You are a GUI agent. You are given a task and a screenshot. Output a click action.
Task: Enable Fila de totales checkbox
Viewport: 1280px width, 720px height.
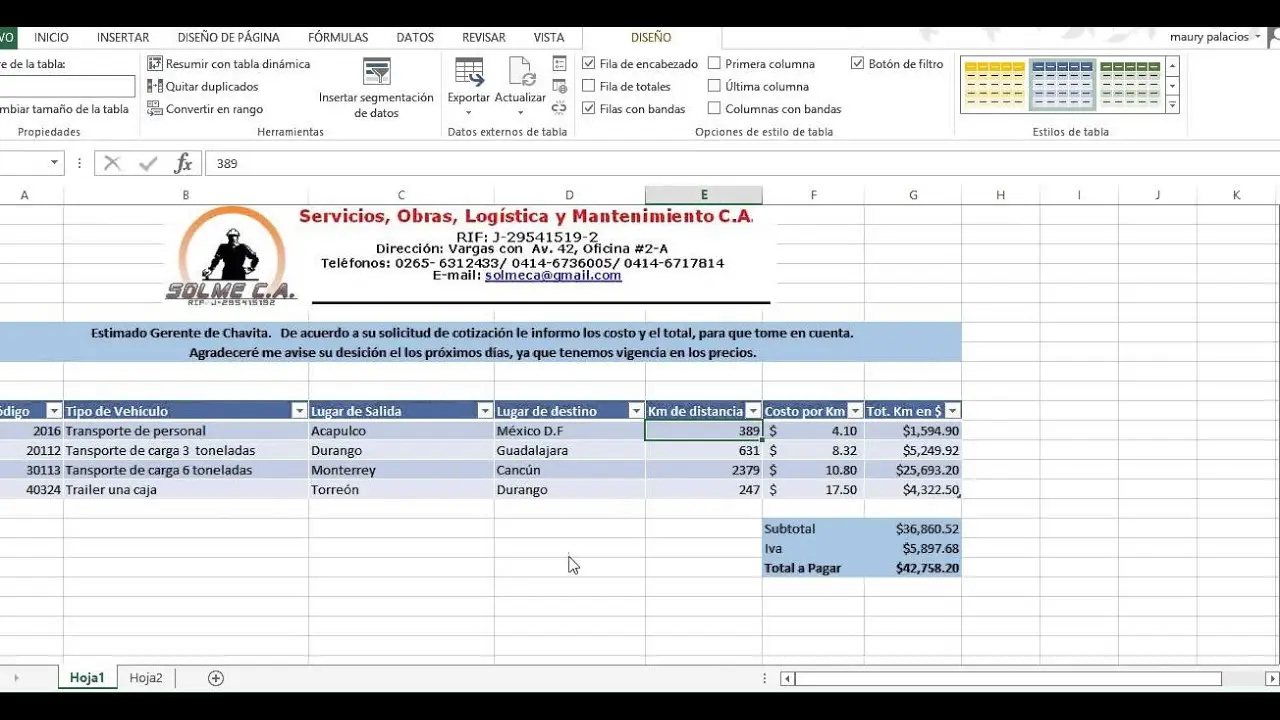point(588,86)
